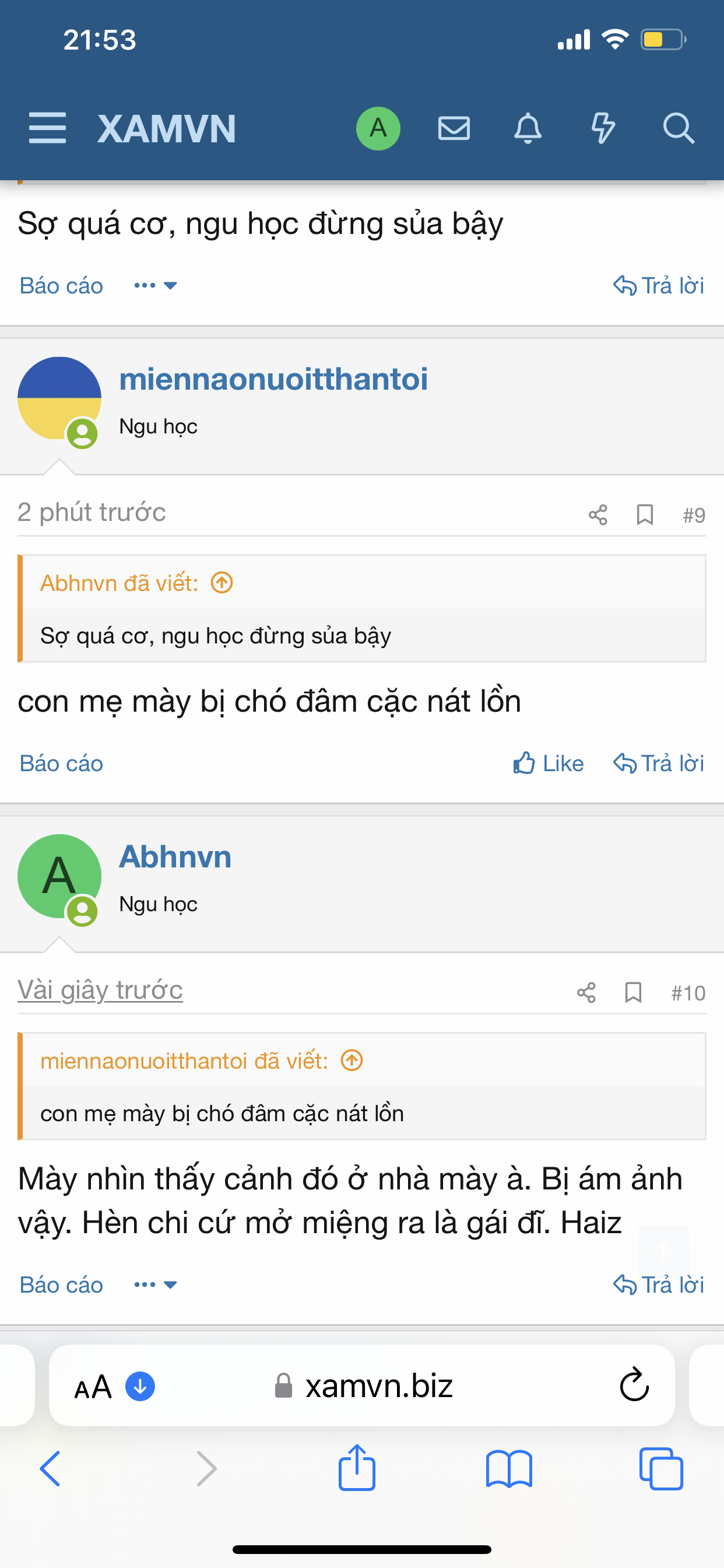Open the notifications bell
The image size is (724, 1568).
(528, 128)
